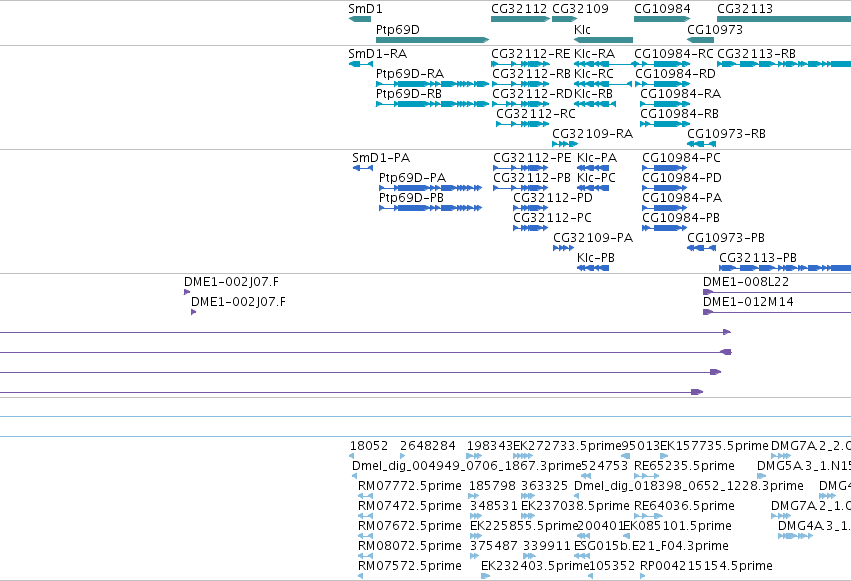Click the Ptp69D-RB transcript label

(x=409, y=94)
